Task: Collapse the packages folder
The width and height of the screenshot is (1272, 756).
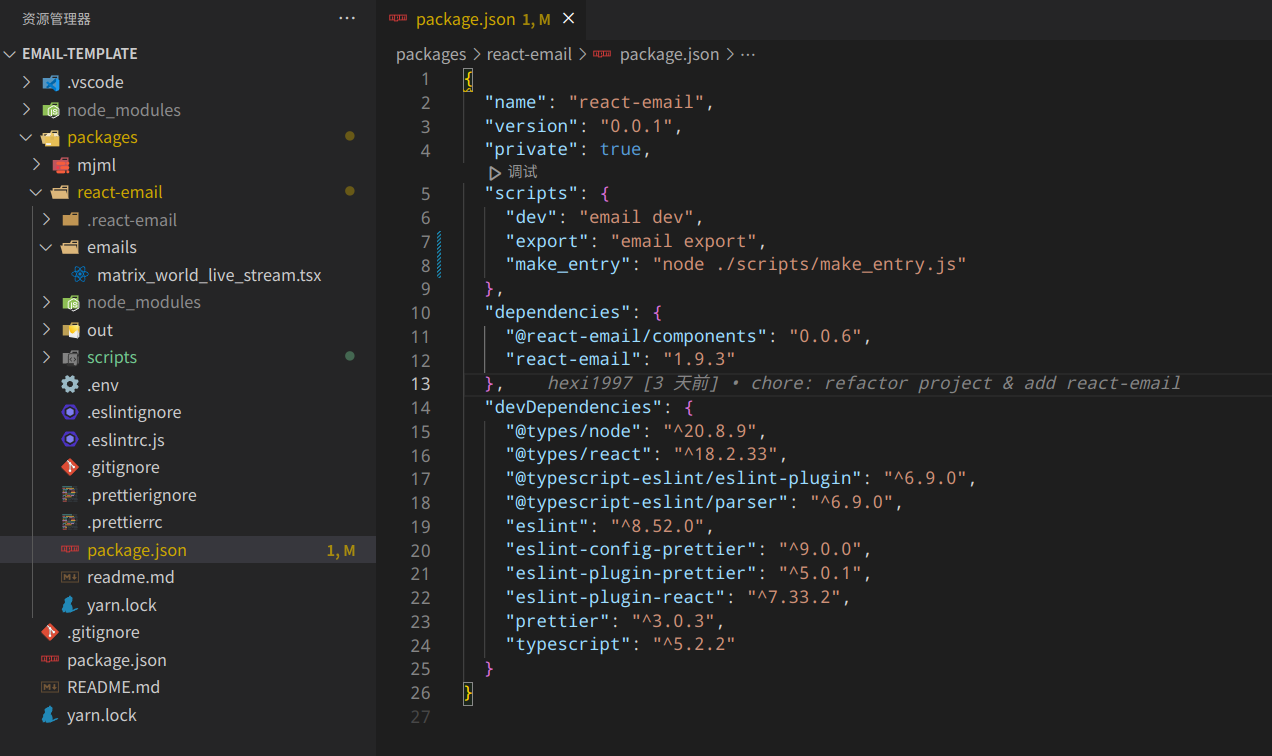Action: point(26,137)
